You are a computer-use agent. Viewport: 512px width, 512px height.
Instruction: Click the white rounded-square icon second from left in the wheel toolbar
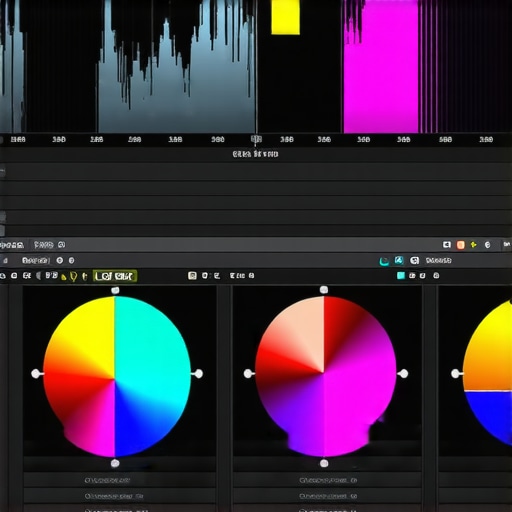pos(14,276)
